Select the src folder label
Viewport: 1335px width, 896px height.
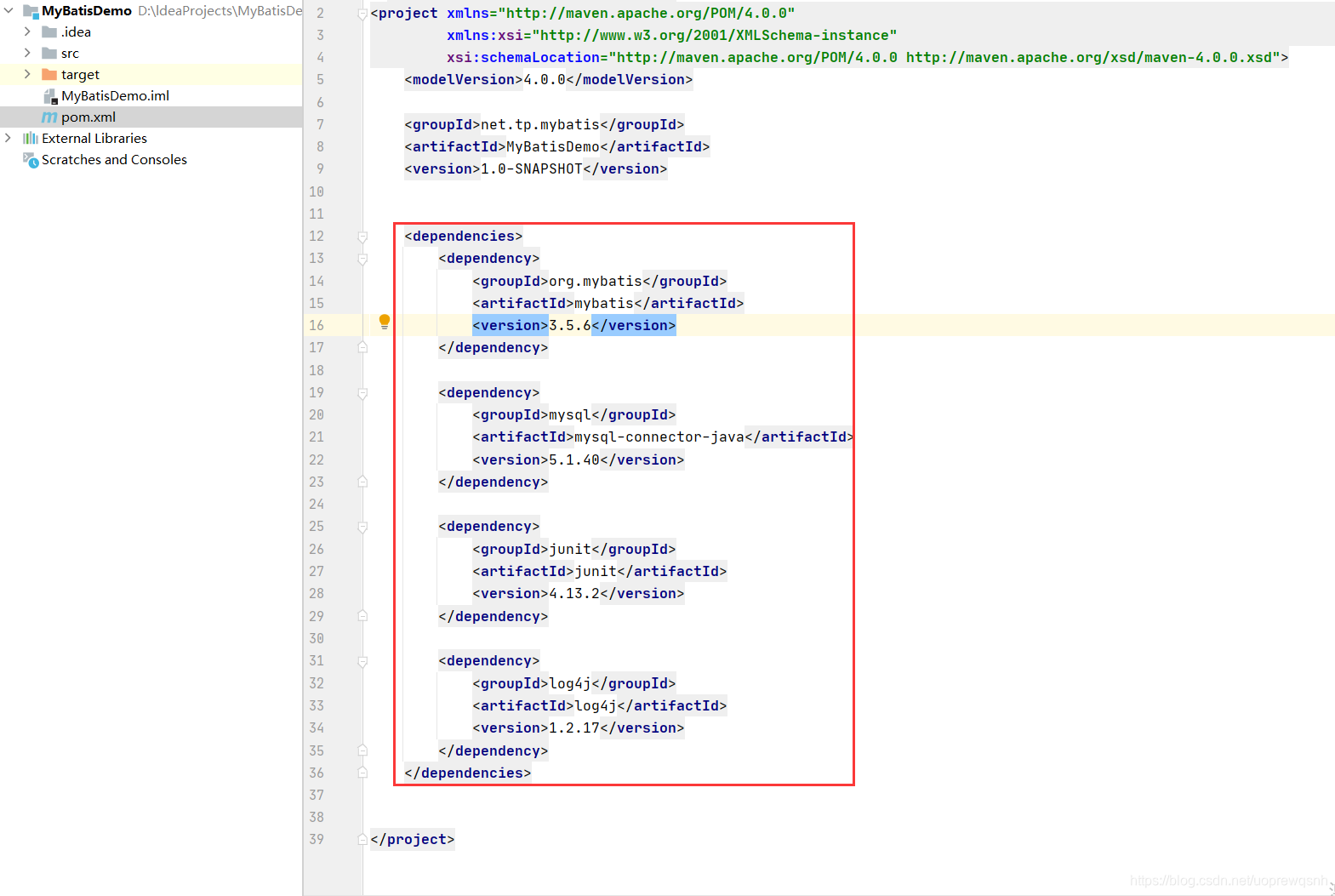70,54
